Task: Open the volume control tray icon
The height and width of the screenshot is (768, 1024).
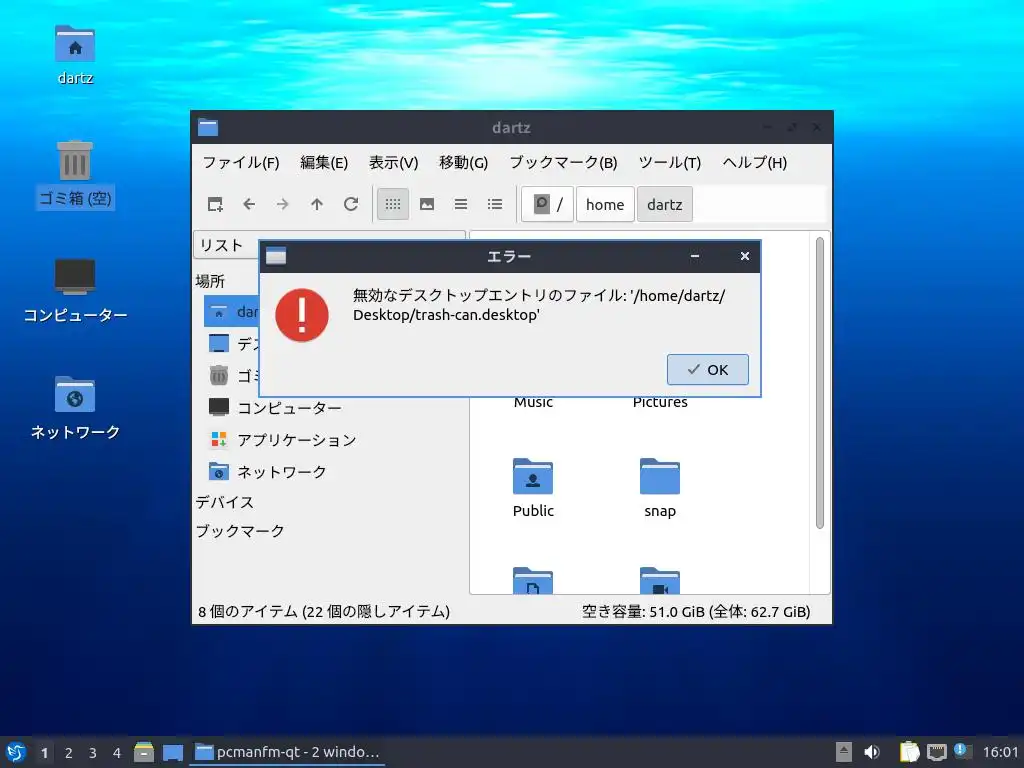Action: coord(872,752)
